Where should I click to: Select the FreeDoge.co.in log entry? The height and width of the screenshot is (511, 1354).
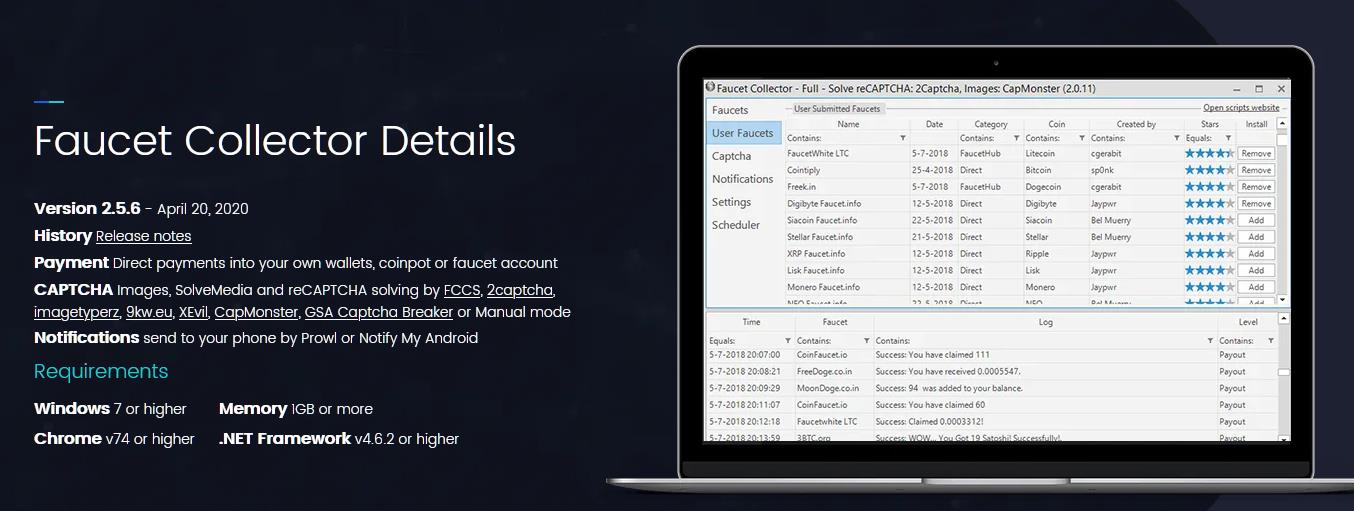(826, 371)
